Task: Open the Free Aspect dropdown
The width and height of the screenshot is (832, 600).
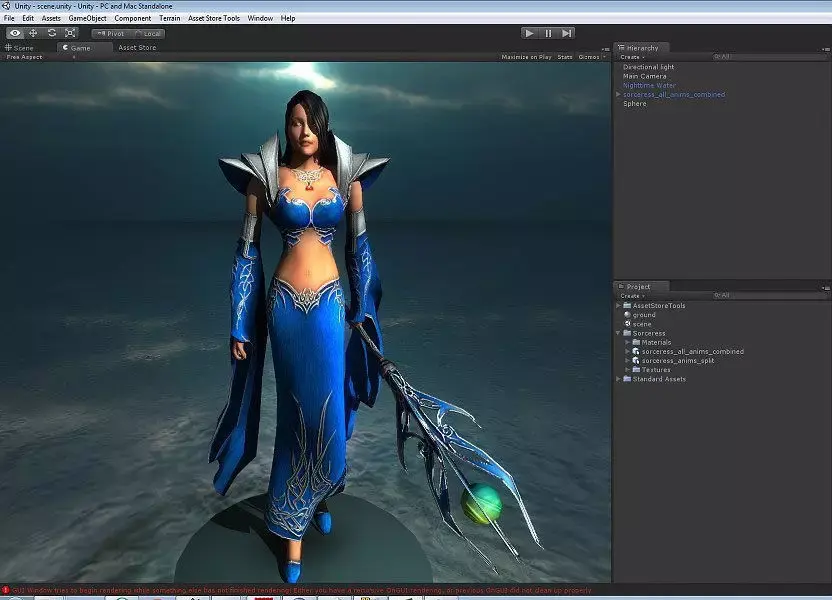Action: coord(40,57)
